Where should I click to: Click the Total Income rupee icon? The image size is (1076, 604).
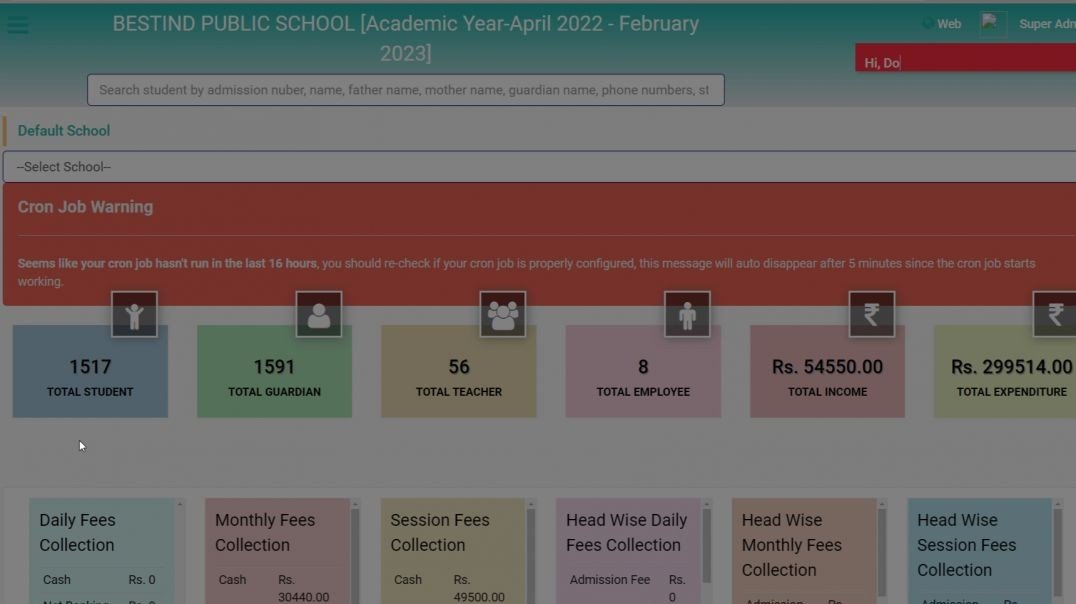(871, 315)
